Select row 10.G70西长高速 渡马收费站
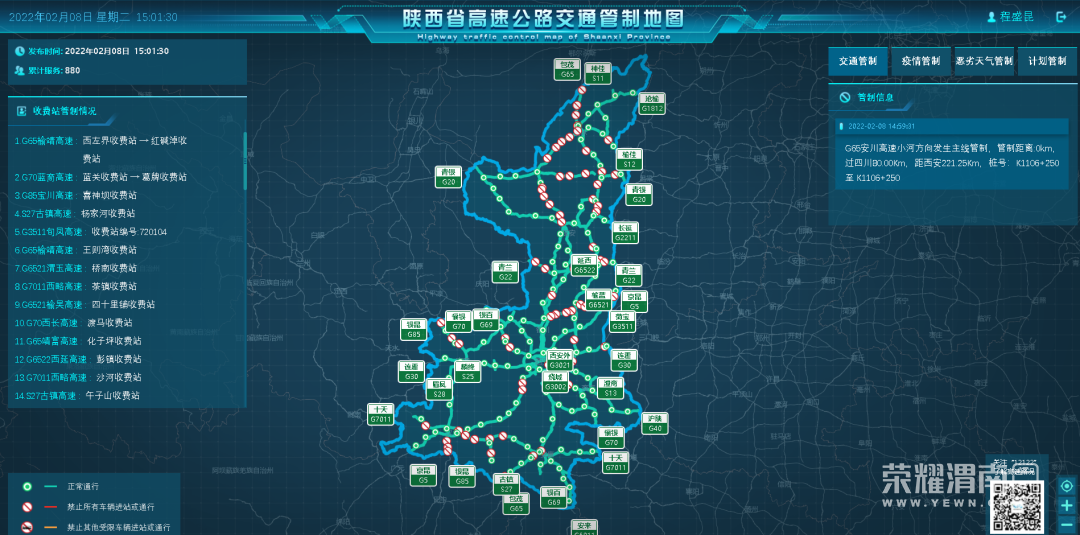 click(74, 322)
